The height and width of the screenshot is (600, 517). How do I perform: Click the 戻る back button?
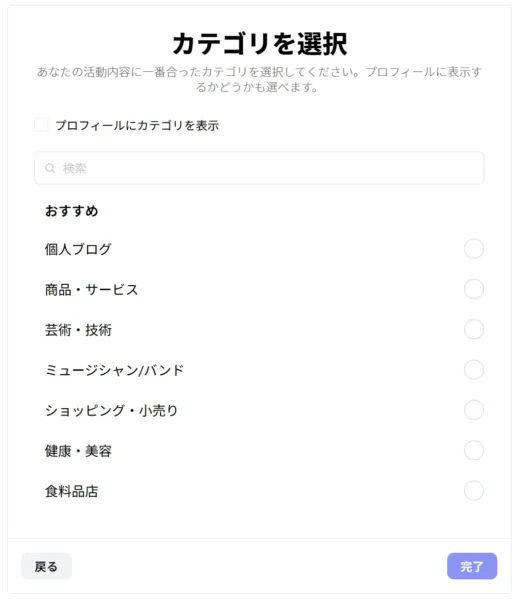pos(46,566)
